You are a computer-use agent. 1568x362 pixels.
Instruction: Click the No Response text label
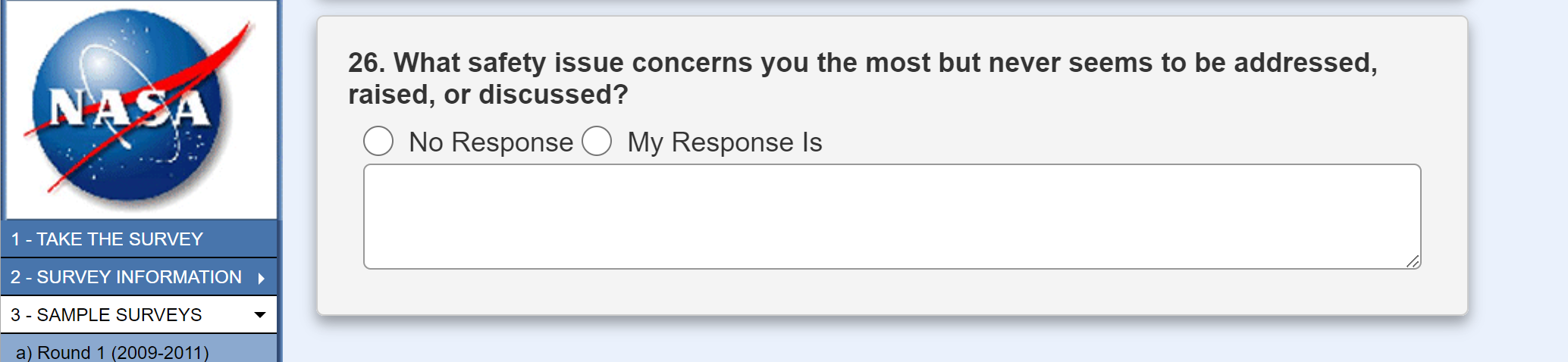click(491, 142)
